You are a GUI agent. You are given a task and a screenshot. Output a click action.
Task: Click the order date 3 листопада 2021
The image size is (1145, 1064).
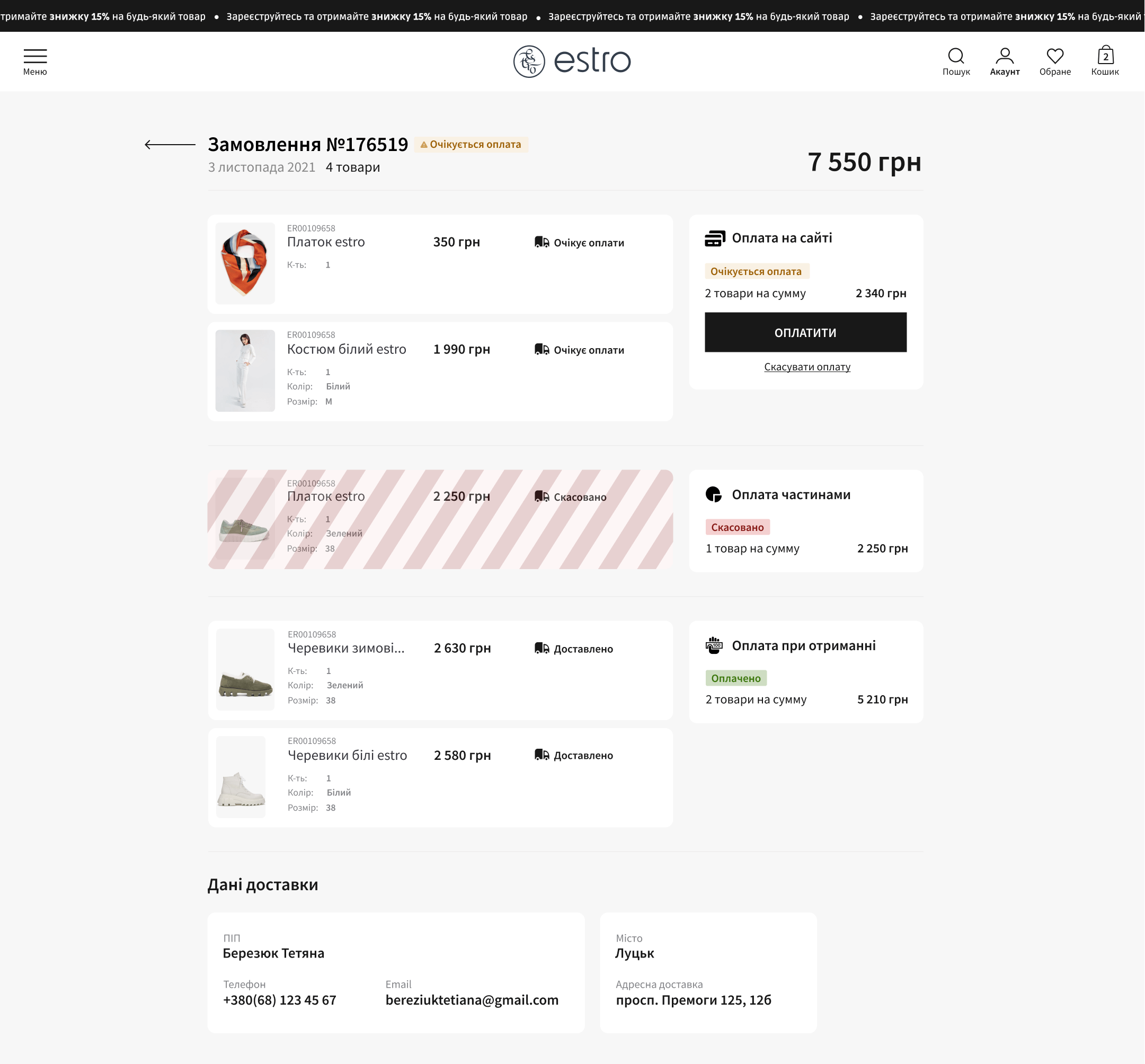pyautogui.click(x=262, y=167)
